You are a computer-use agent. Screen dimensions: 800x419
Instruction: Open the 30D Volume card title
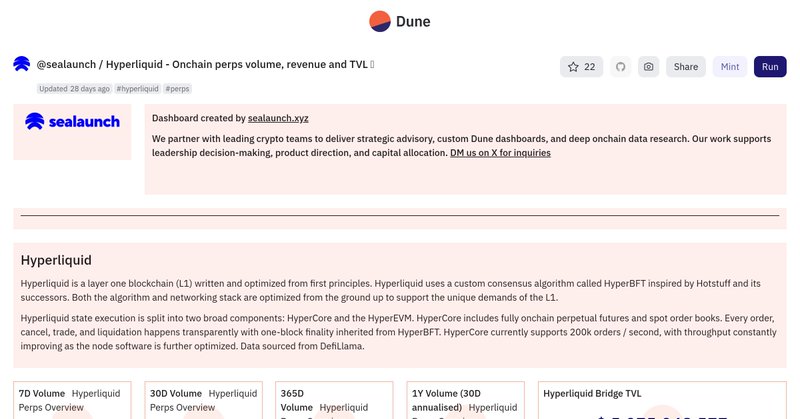pos(176,393)
